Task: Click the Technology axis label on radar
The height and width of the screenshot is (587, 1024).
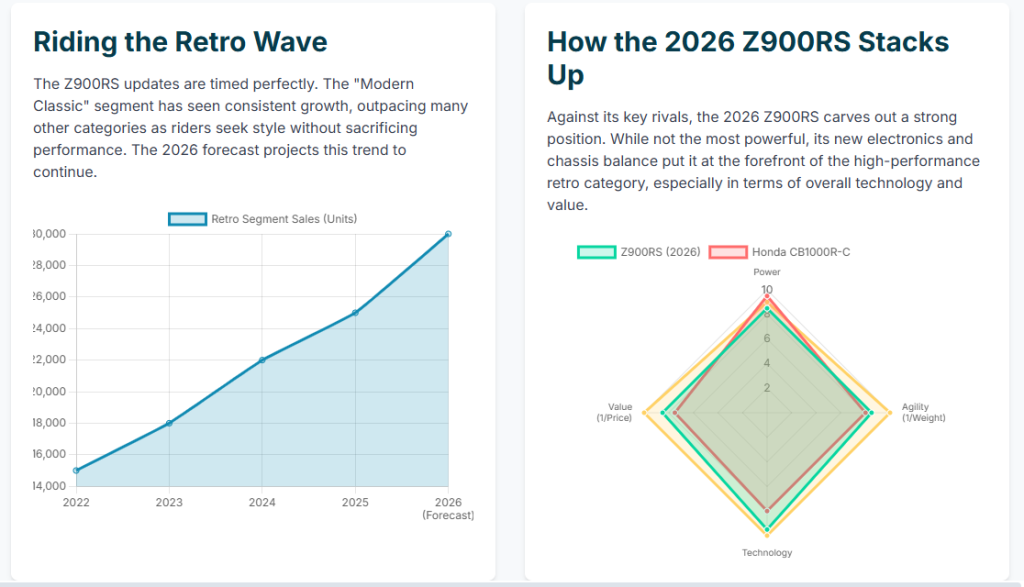Action: click(767, 553)
